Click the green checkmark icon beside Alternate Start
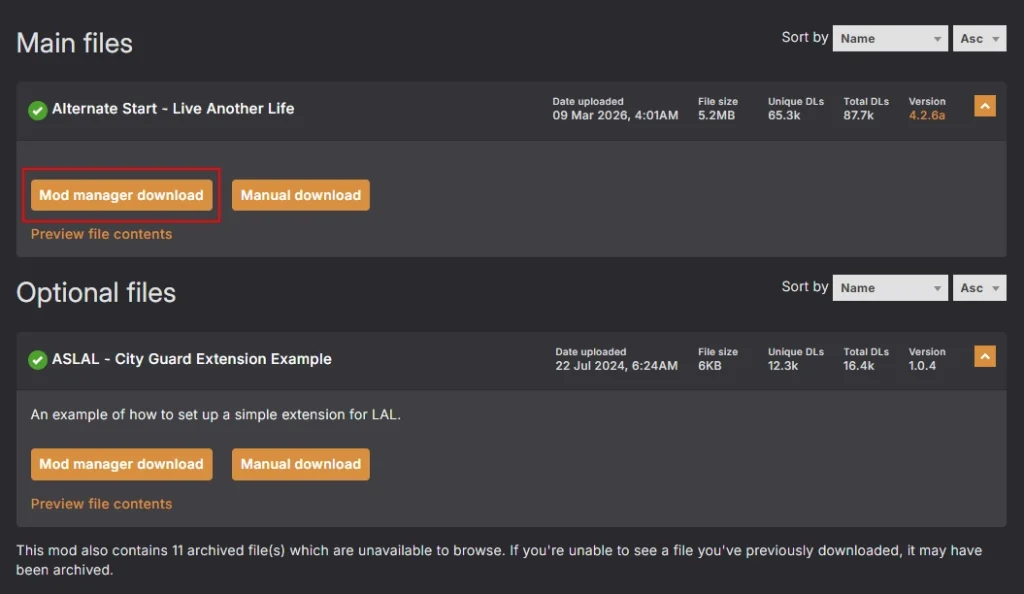1024x594 pixels. [x=38, y=109]
